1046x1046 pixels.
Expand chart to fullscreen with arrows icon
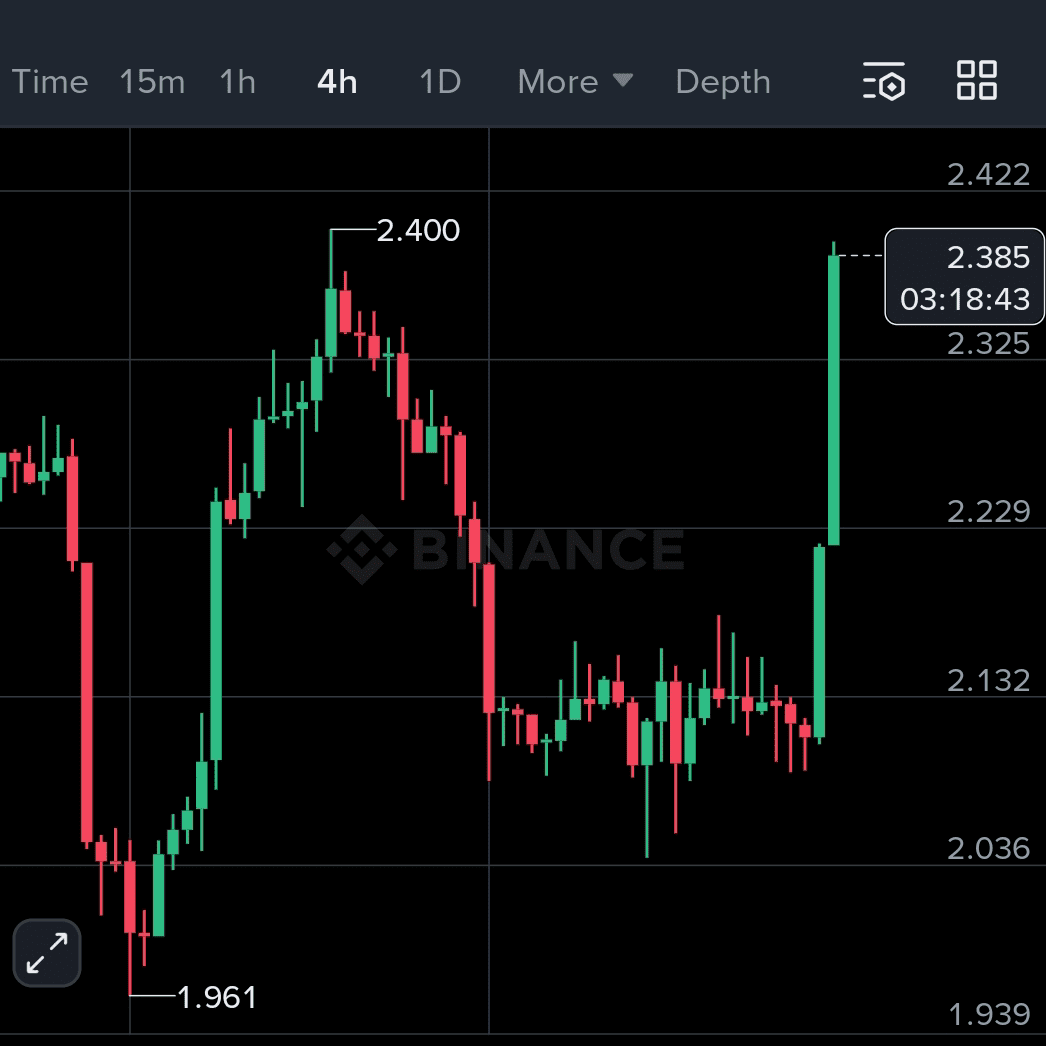(x=47, y=952)
